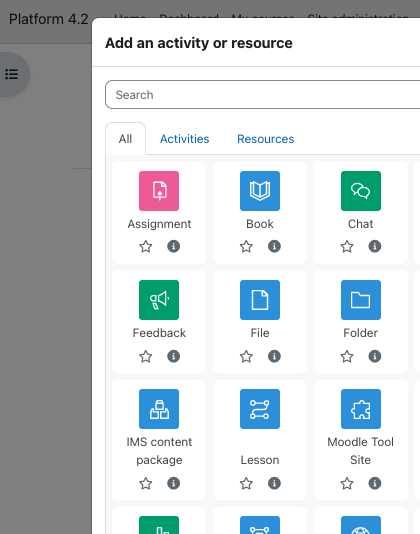Show info about the File resource
The height and width of the screenshot is (534, 420).
(x=274, y=356)
